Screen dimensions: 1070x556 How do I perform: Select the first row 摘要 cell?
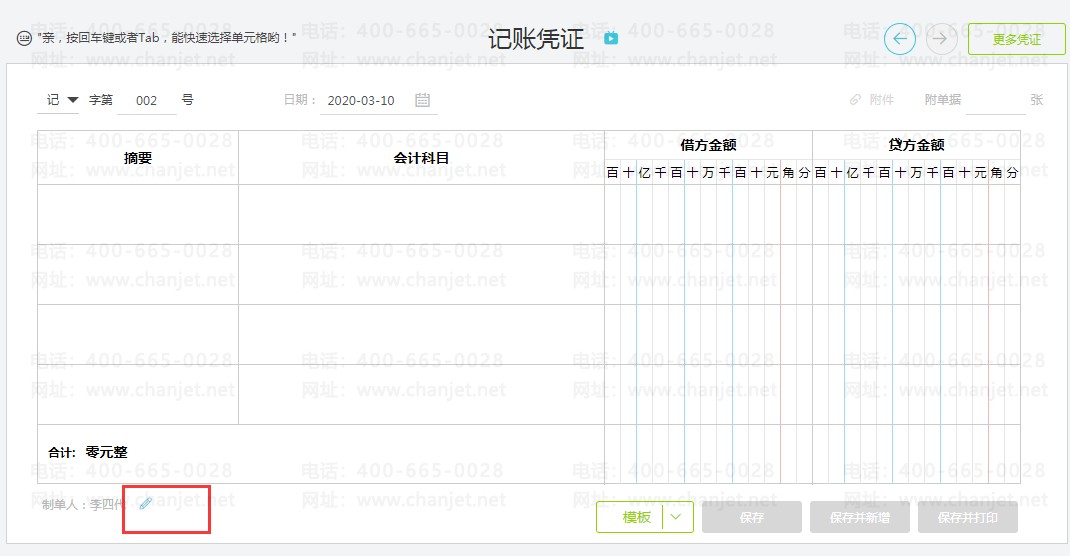[138, 214]
